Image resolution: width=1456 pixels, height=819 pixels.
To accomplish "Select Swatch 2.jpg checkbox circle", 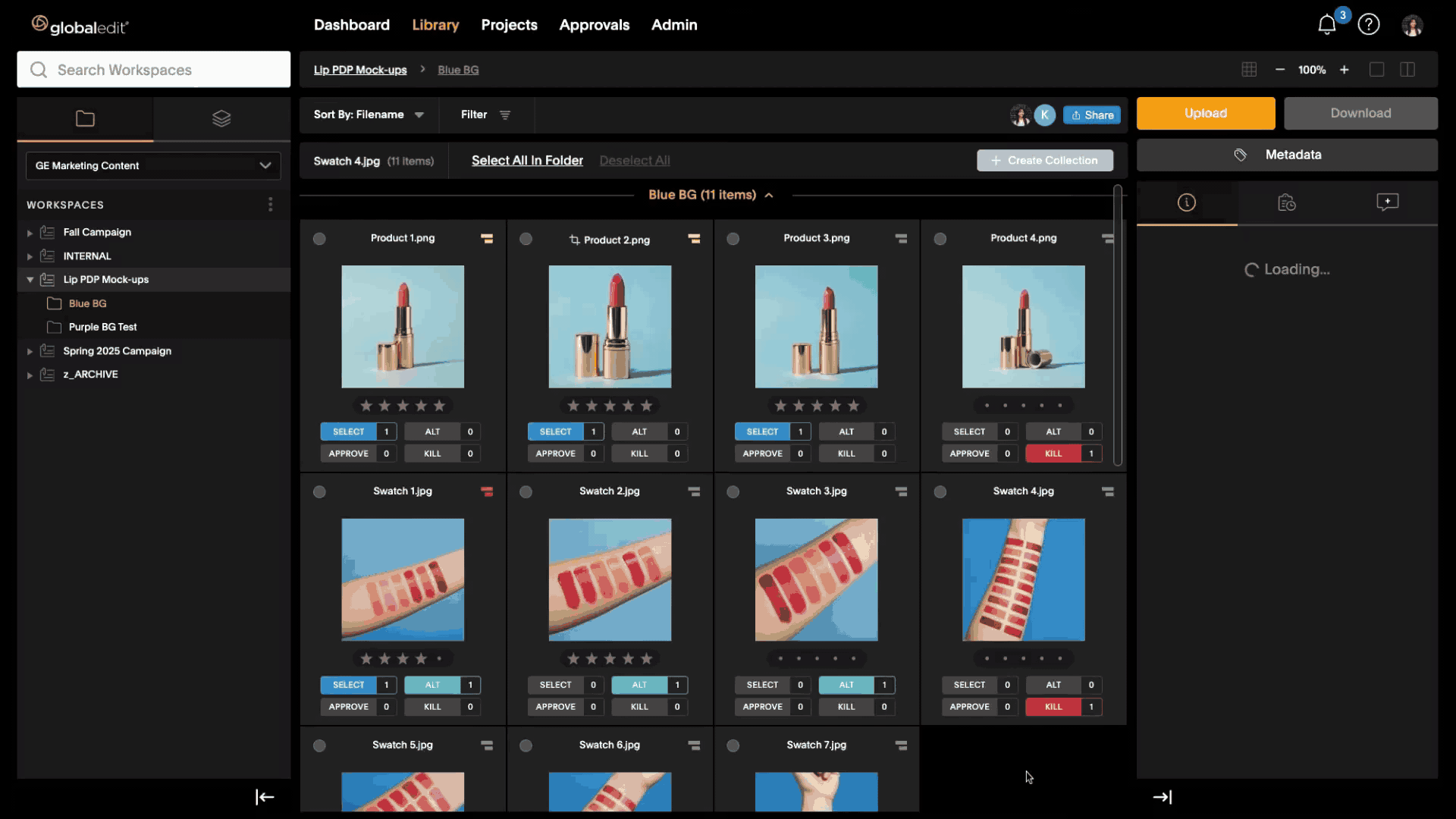I will [526, 492].
